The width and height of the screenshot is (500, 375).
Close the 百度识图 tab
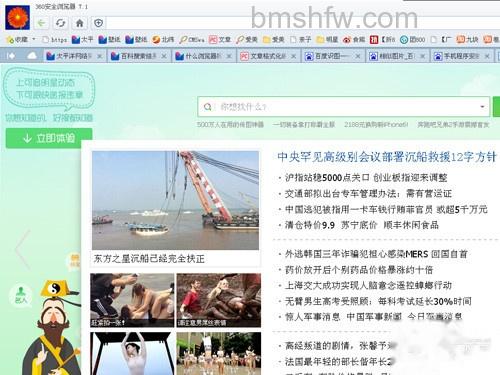[x=358, y=56]
